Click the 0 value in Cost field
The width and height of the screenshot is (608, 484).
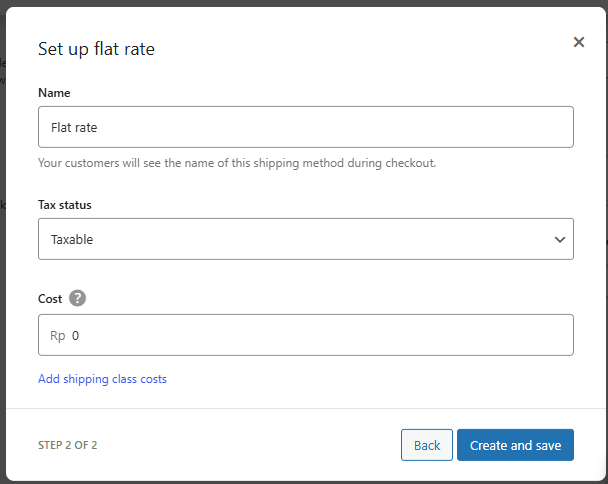point(76,336)
